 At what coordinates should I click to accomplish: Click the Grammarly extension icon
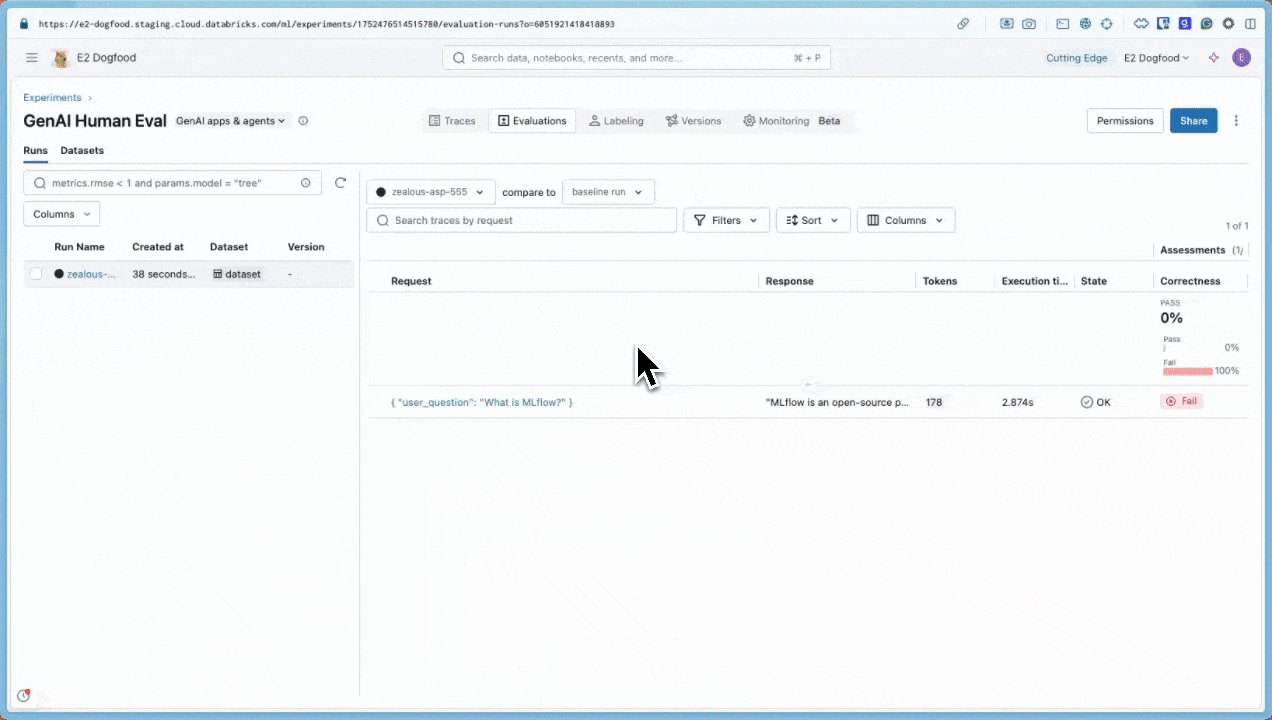1207,23
